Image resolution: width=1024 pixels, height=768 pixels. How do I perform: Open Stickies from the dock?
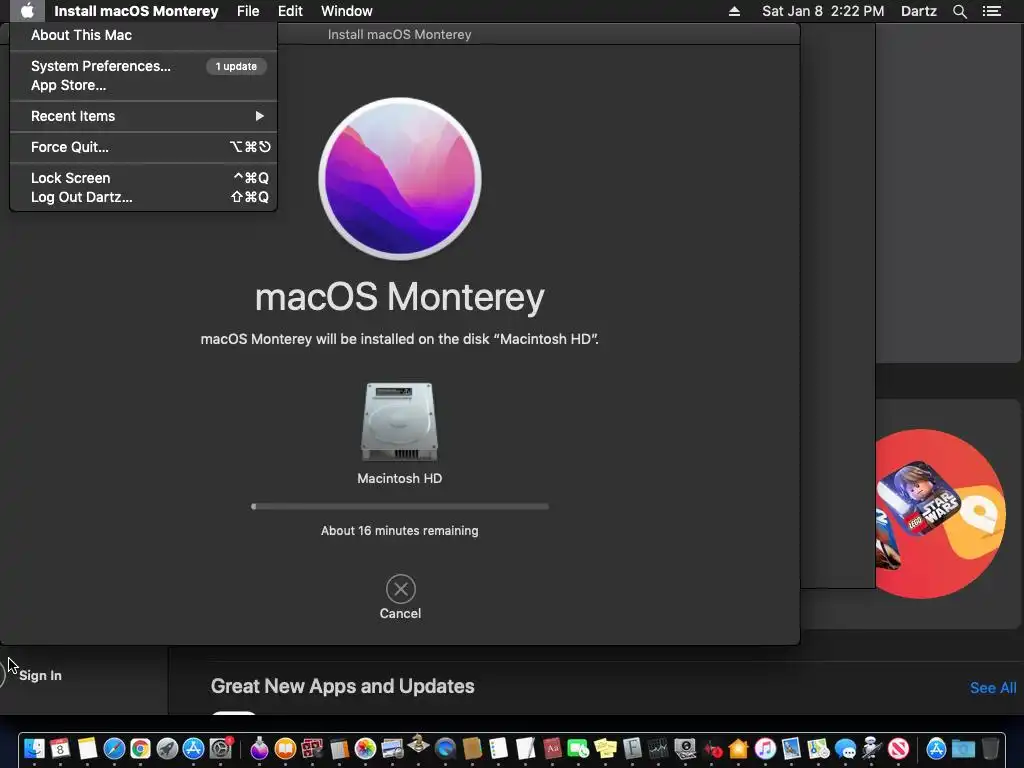605,748
